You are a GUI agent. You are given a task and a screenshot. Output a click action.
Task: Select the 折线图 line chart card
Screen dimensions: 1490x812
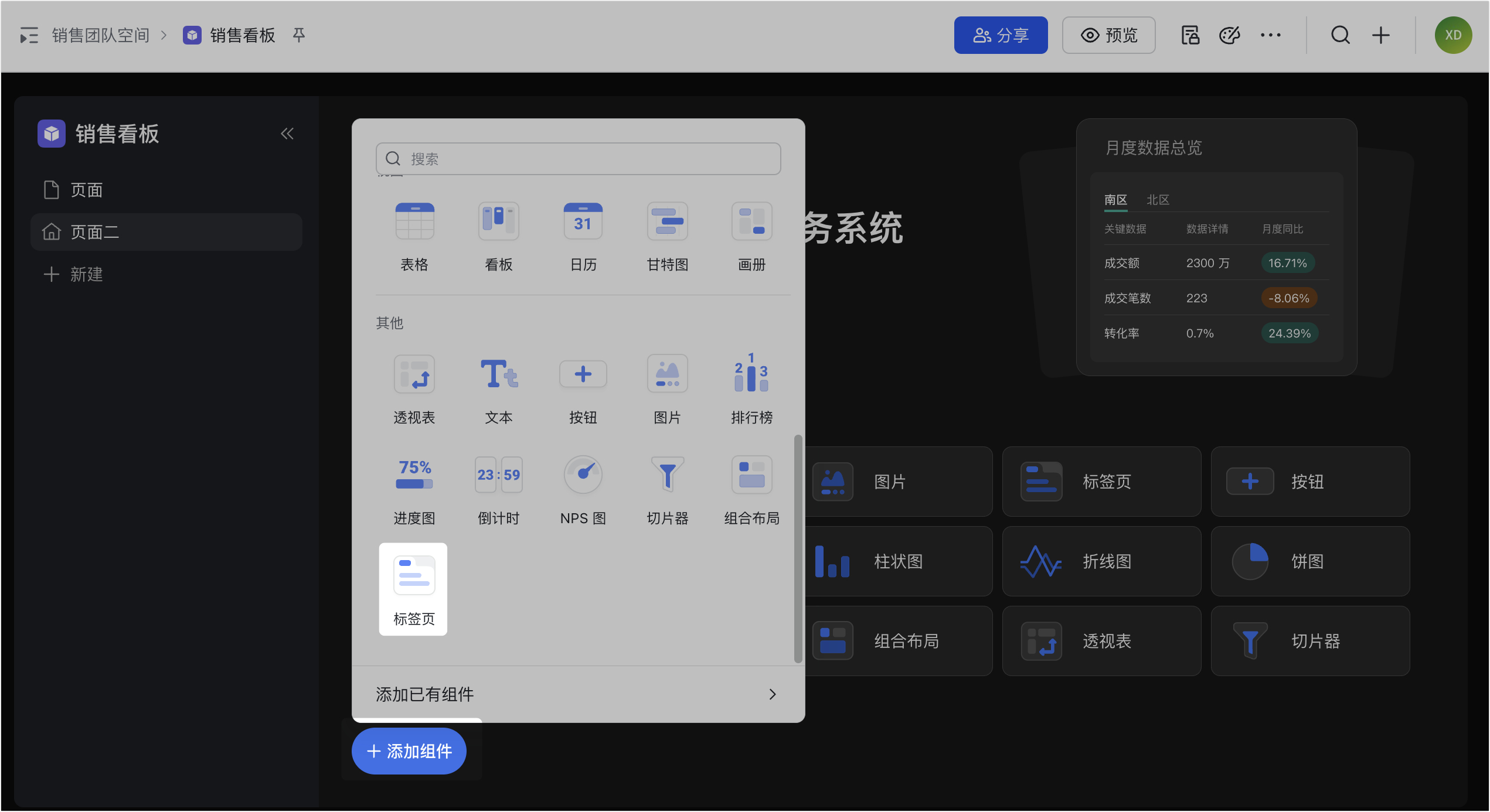click(x=1101, y=561)
